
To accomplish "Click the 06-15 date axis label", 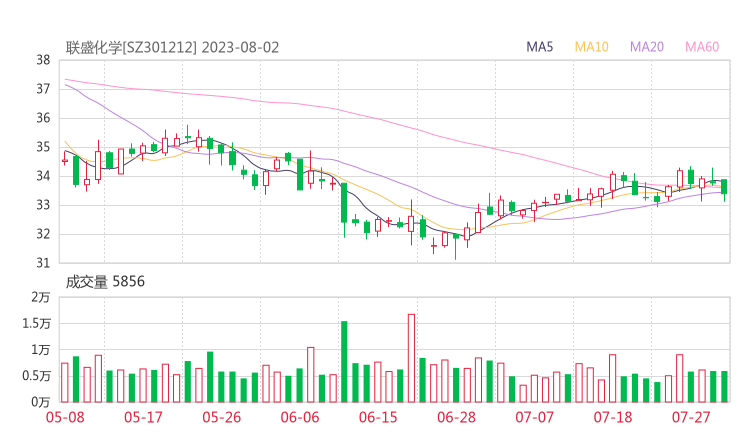I will [x=378, y=417].
